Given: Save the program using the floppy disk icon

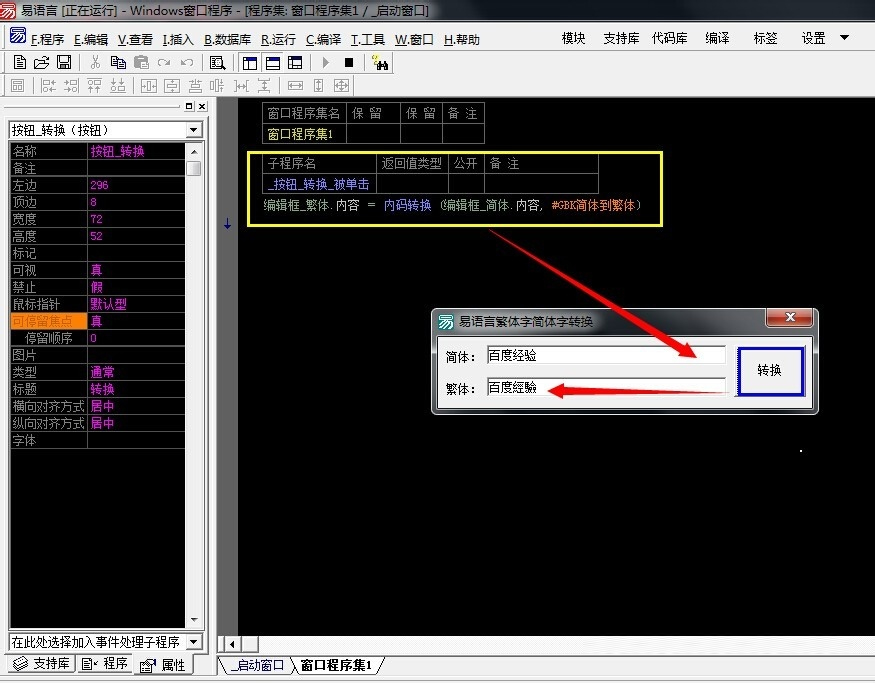Looking at the screenshot, I should [x=64, y=62].
